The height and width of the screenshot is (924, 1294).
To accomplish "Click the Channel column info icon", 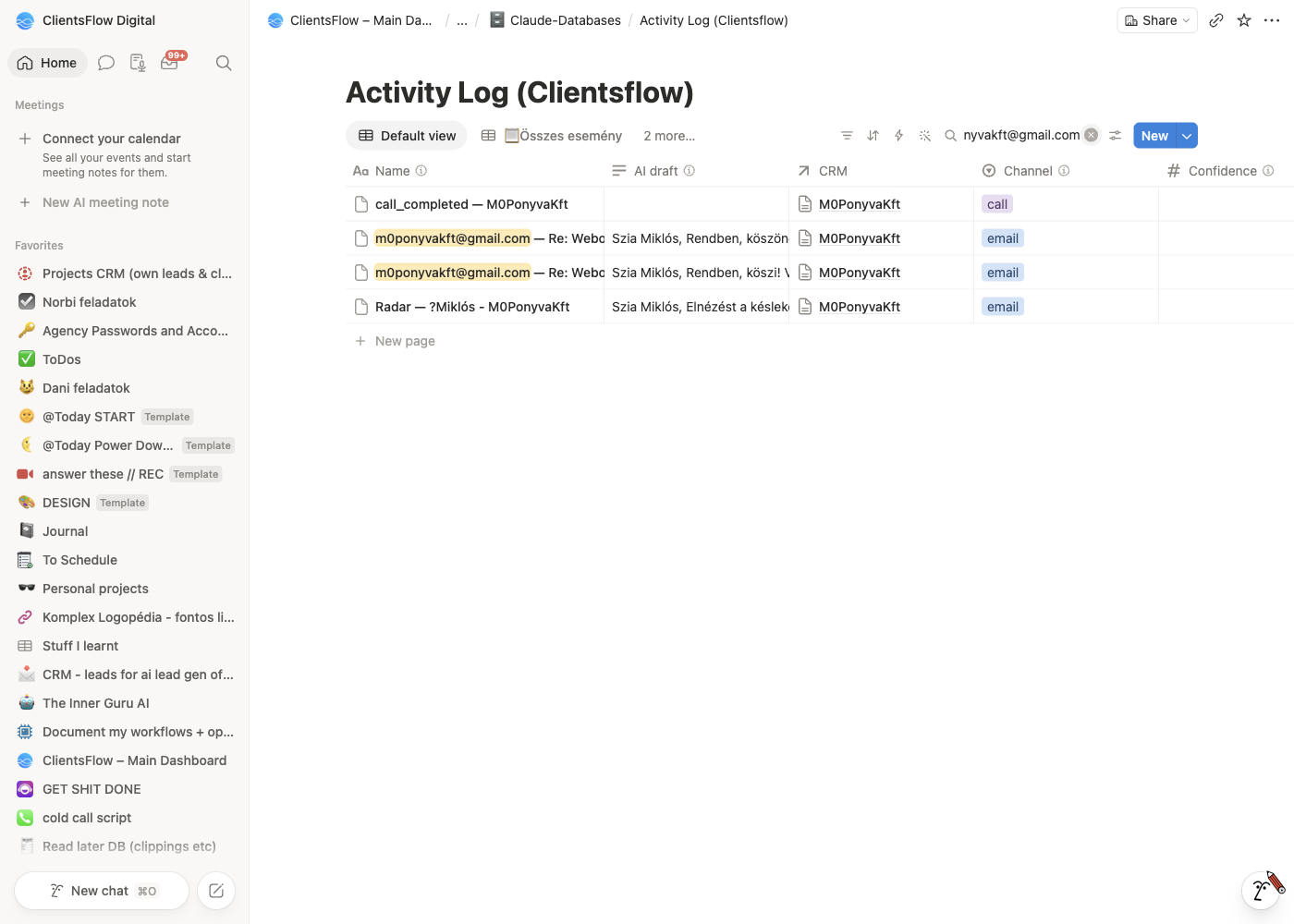I will [x=1064, y=171].
